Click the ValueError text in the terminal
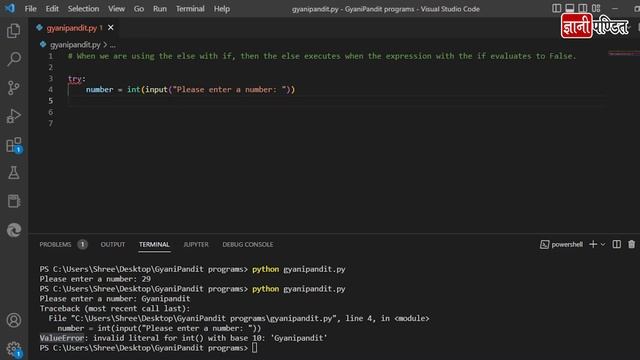Image resolution: width=640 pixels, height=360 pixels. point(62,338)
